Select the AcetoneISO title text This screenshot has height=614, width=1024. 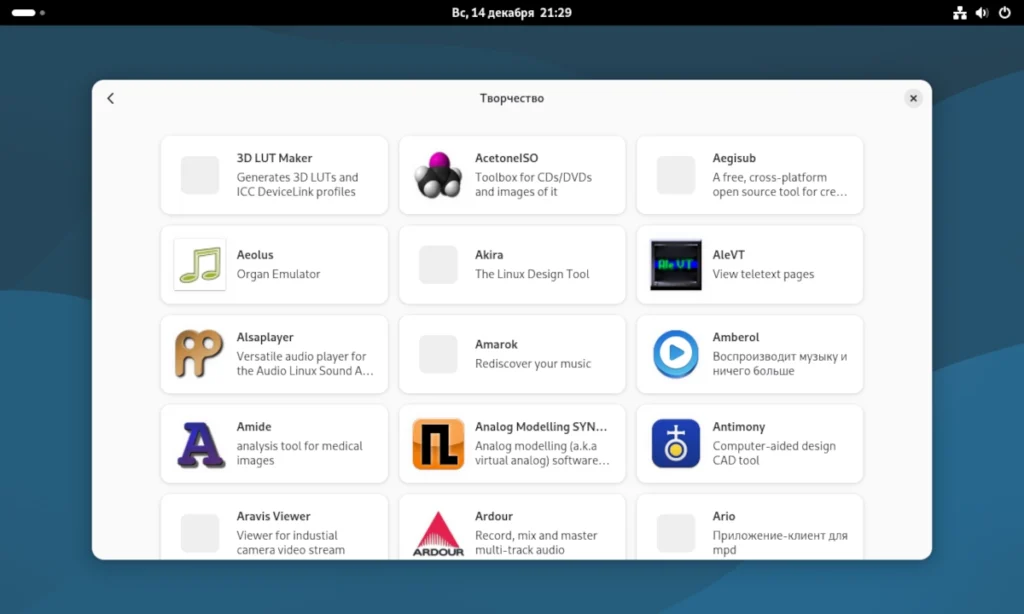point(506,158)
